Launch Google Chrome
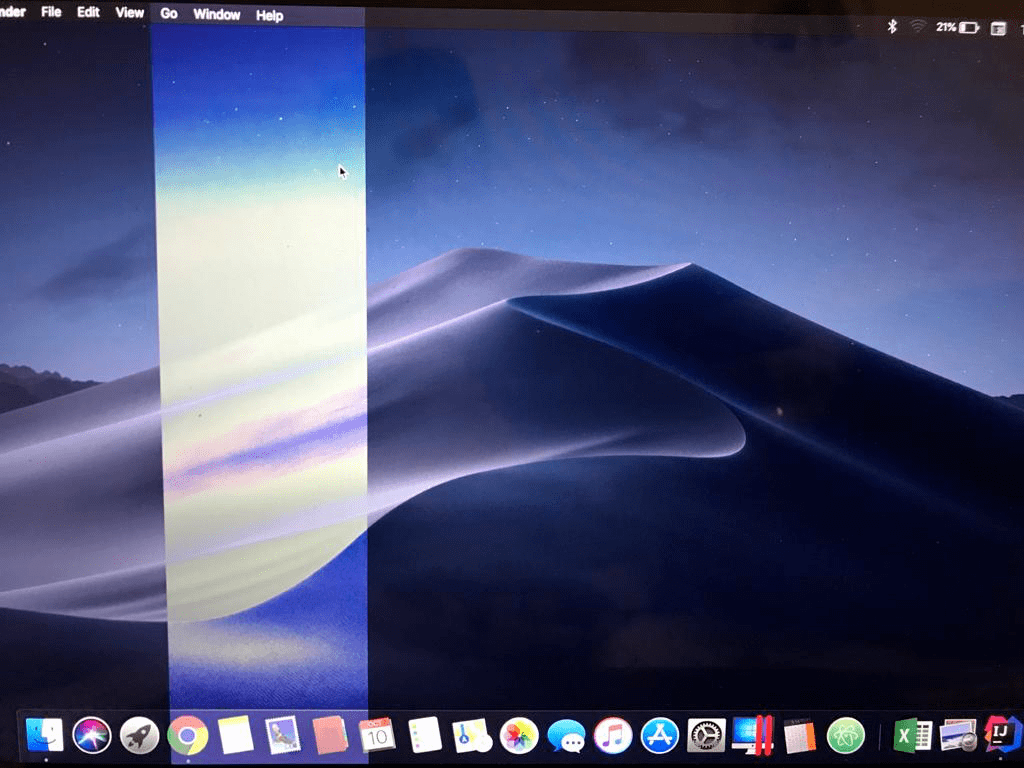1024x768 pixels. [188, 735]
